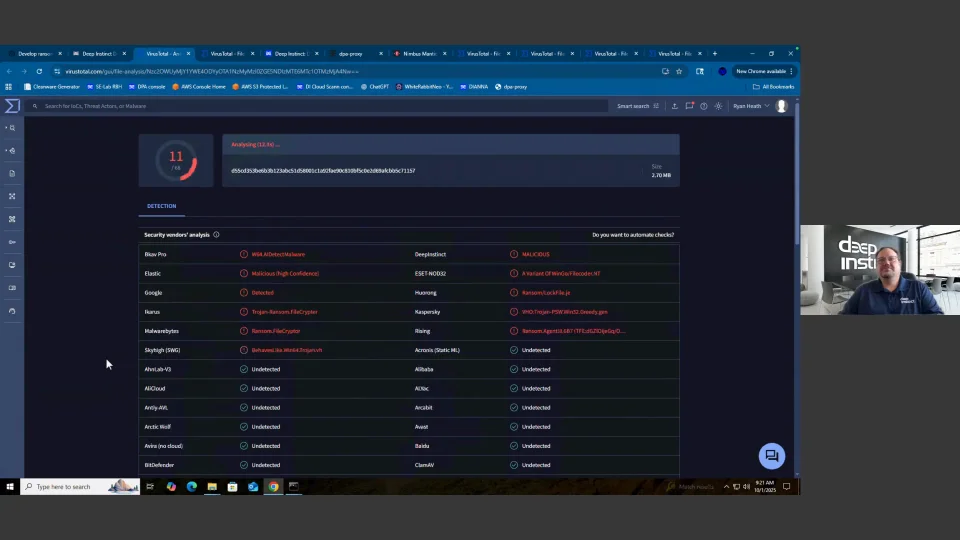Click the Chrome forward arrow
Image resolution: width=960 pixels, height=540 pixels.
point(24,72)
